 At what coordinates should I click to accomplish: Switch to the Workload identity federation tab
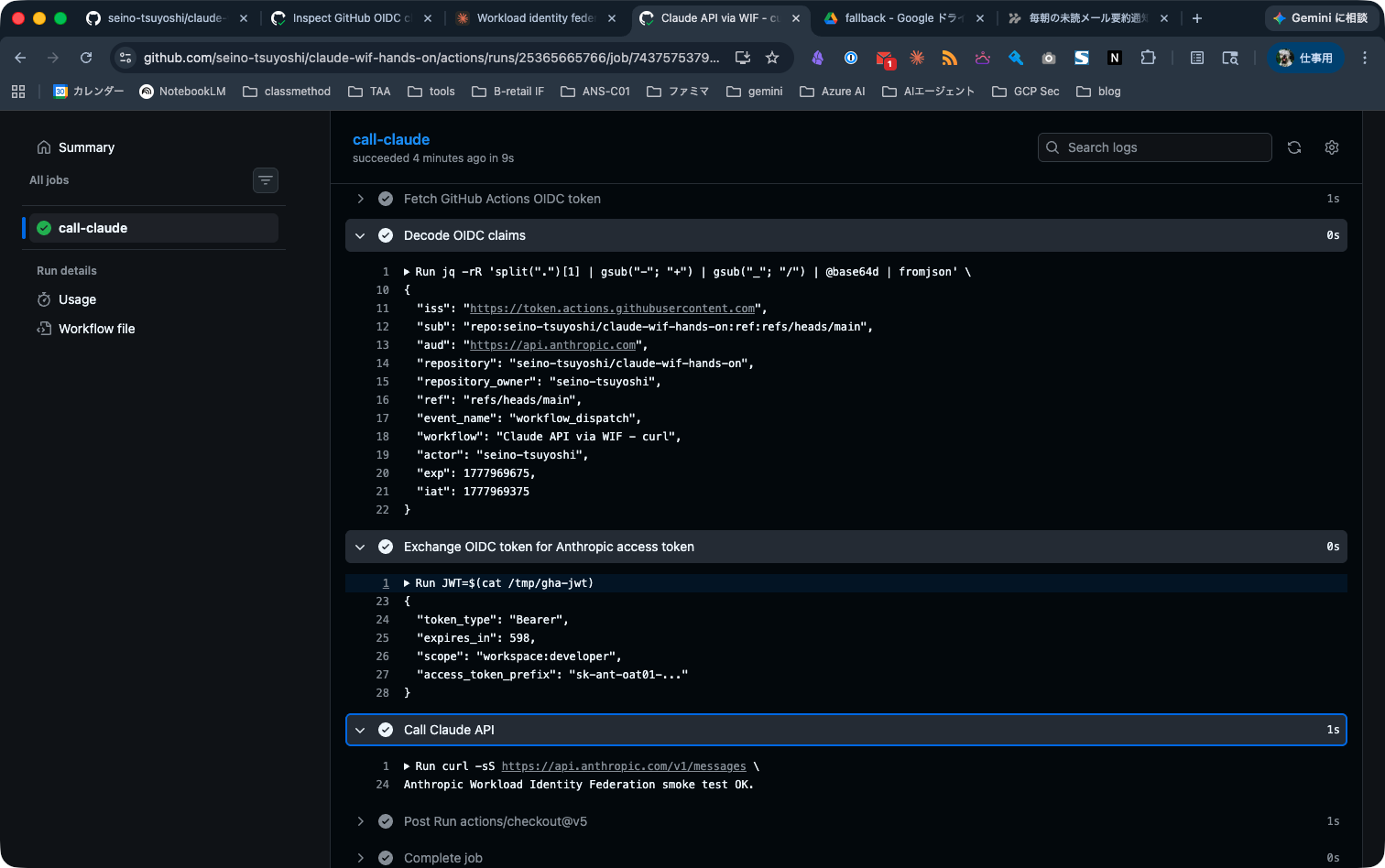[537, 18]
